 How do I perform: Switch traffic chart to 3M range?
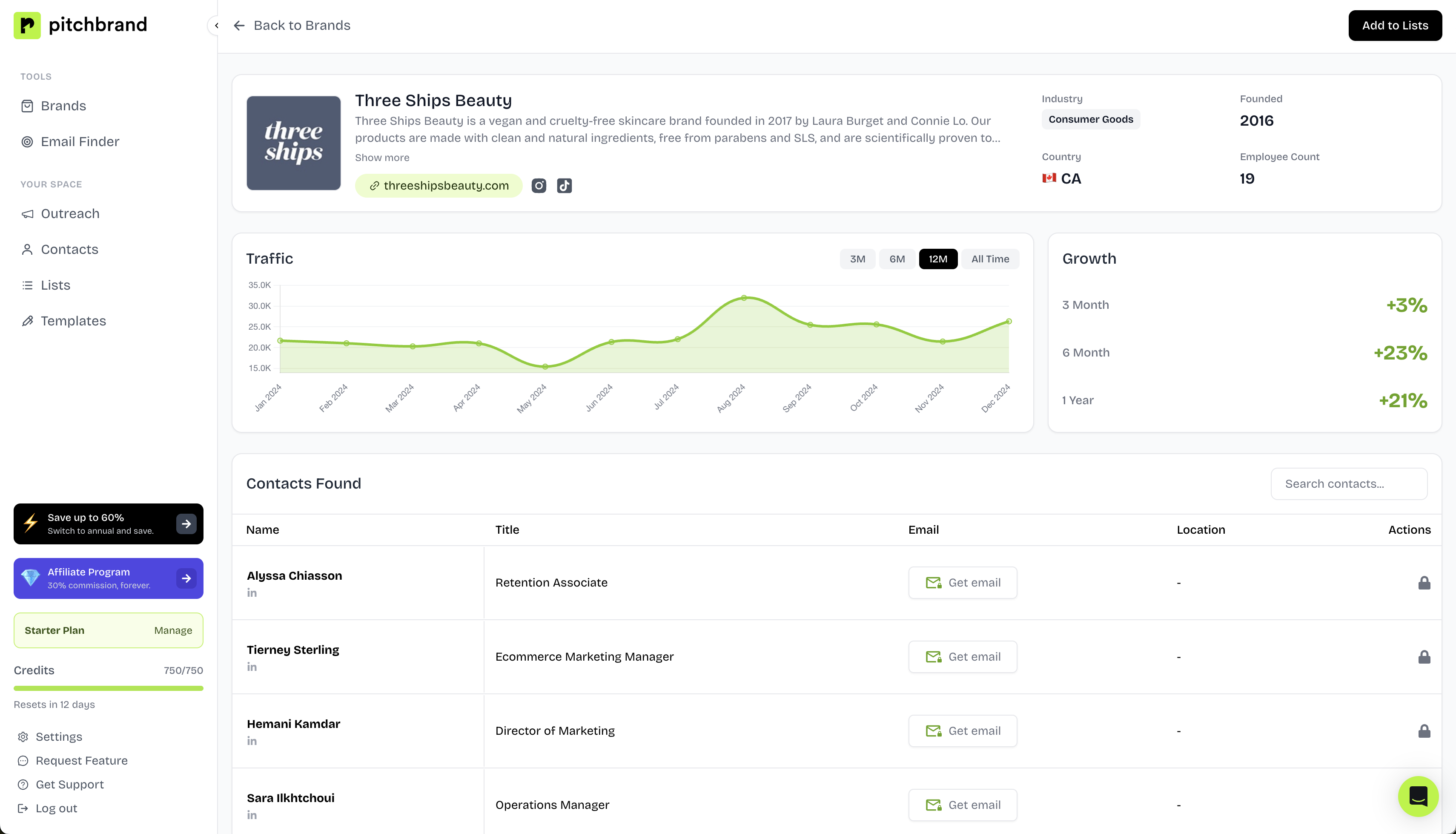(857, 259)
